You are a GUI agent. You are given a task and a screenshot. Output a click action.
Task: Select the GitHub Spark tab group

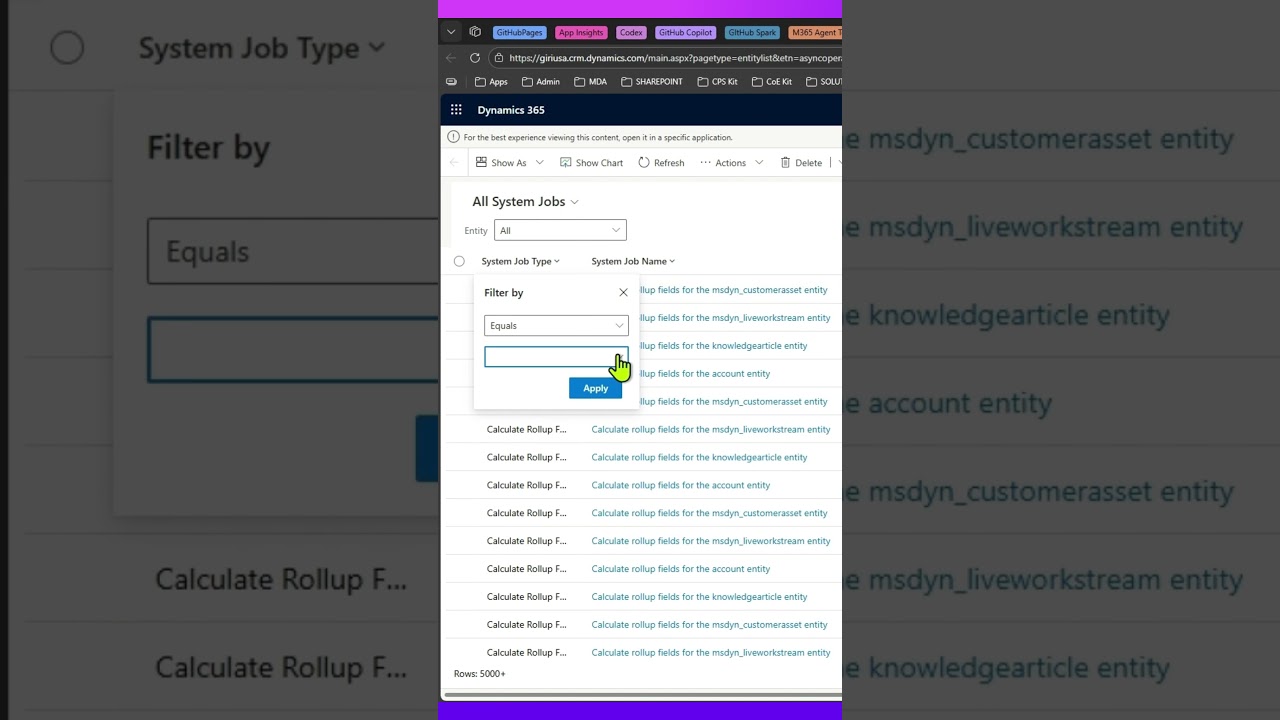752,32
